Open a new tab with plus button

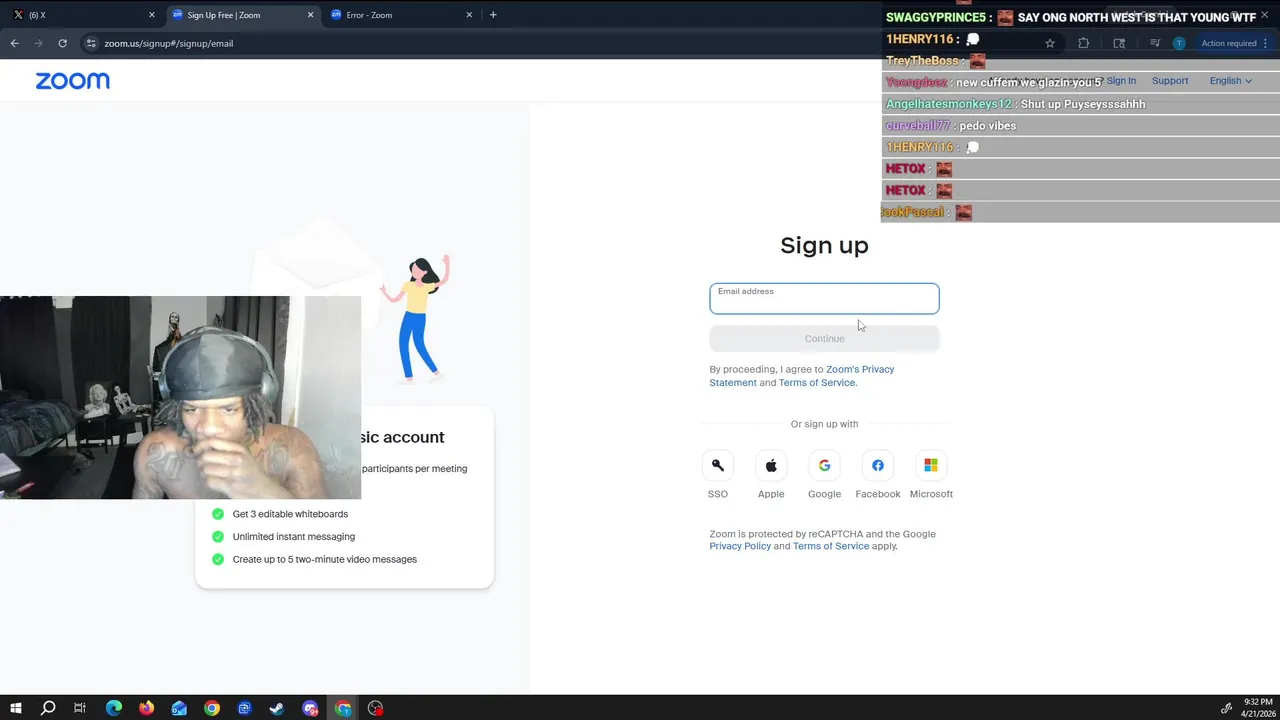[x=493, y=15]
